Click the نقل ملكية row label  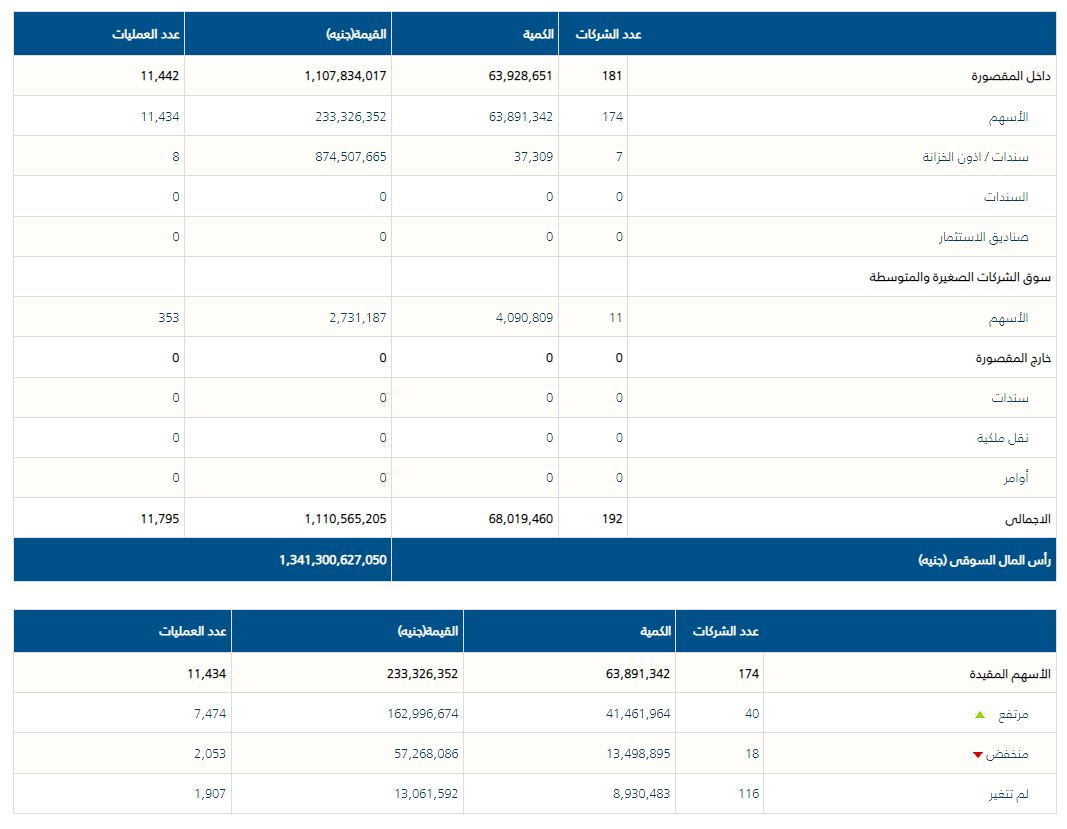tap(1003, 438)
